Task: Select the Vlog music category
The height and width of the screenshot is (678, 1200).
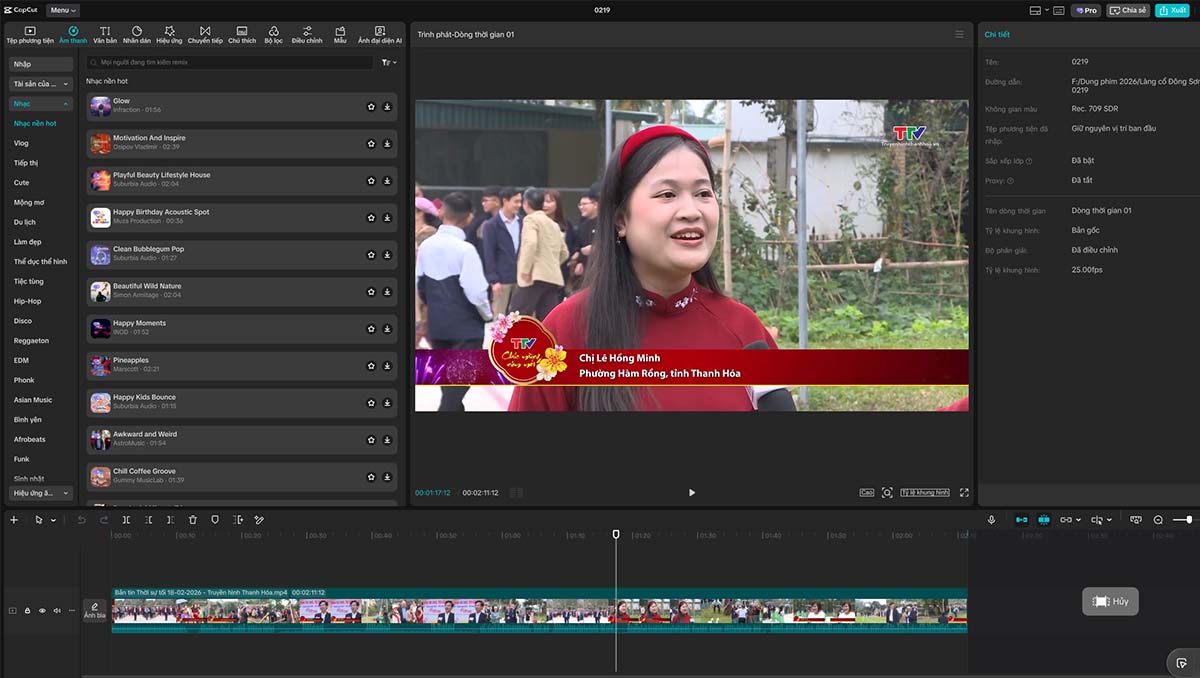Action: [x=21, y=143]
